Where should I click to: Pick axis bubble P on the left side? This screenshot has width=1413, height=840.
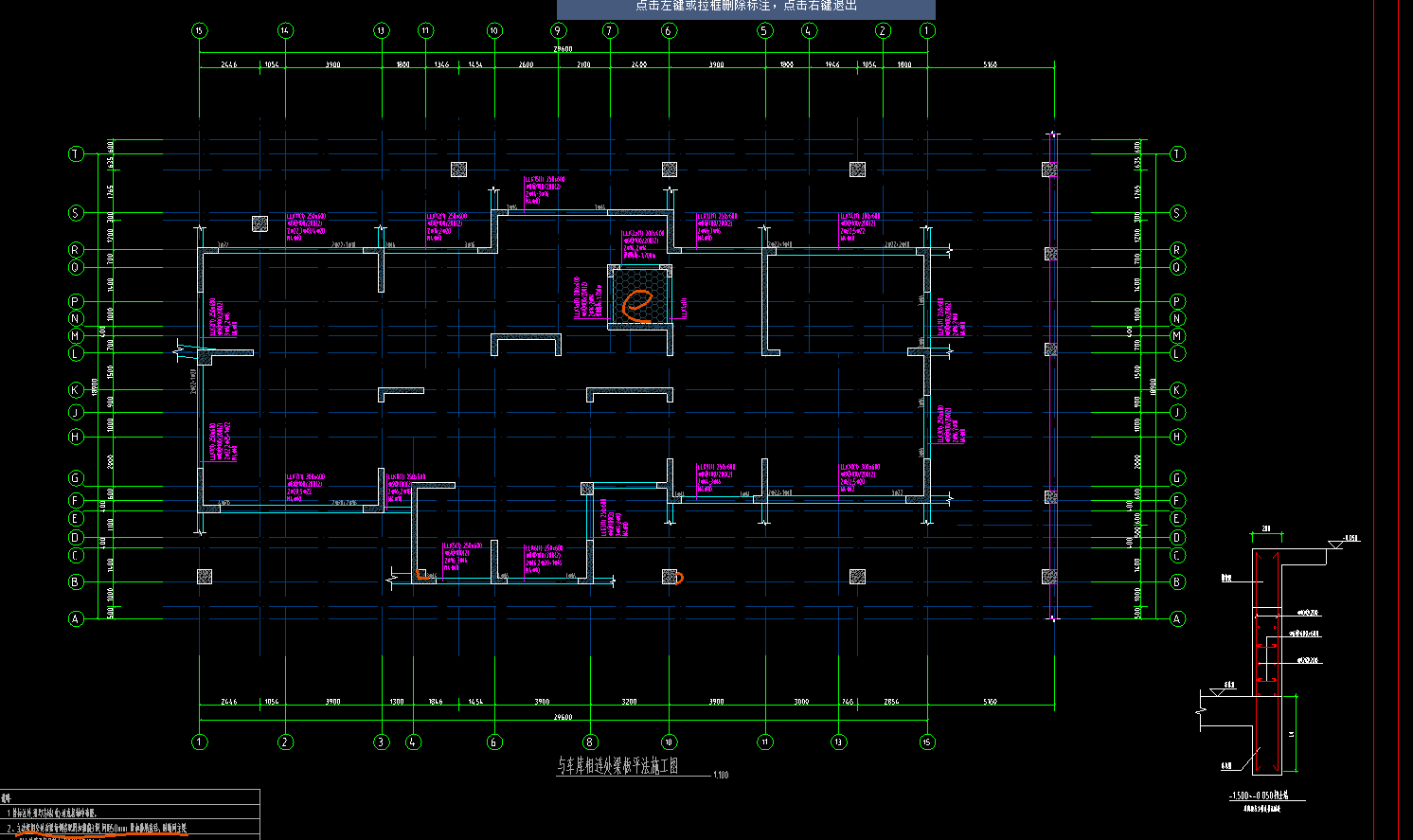point(76,301)
